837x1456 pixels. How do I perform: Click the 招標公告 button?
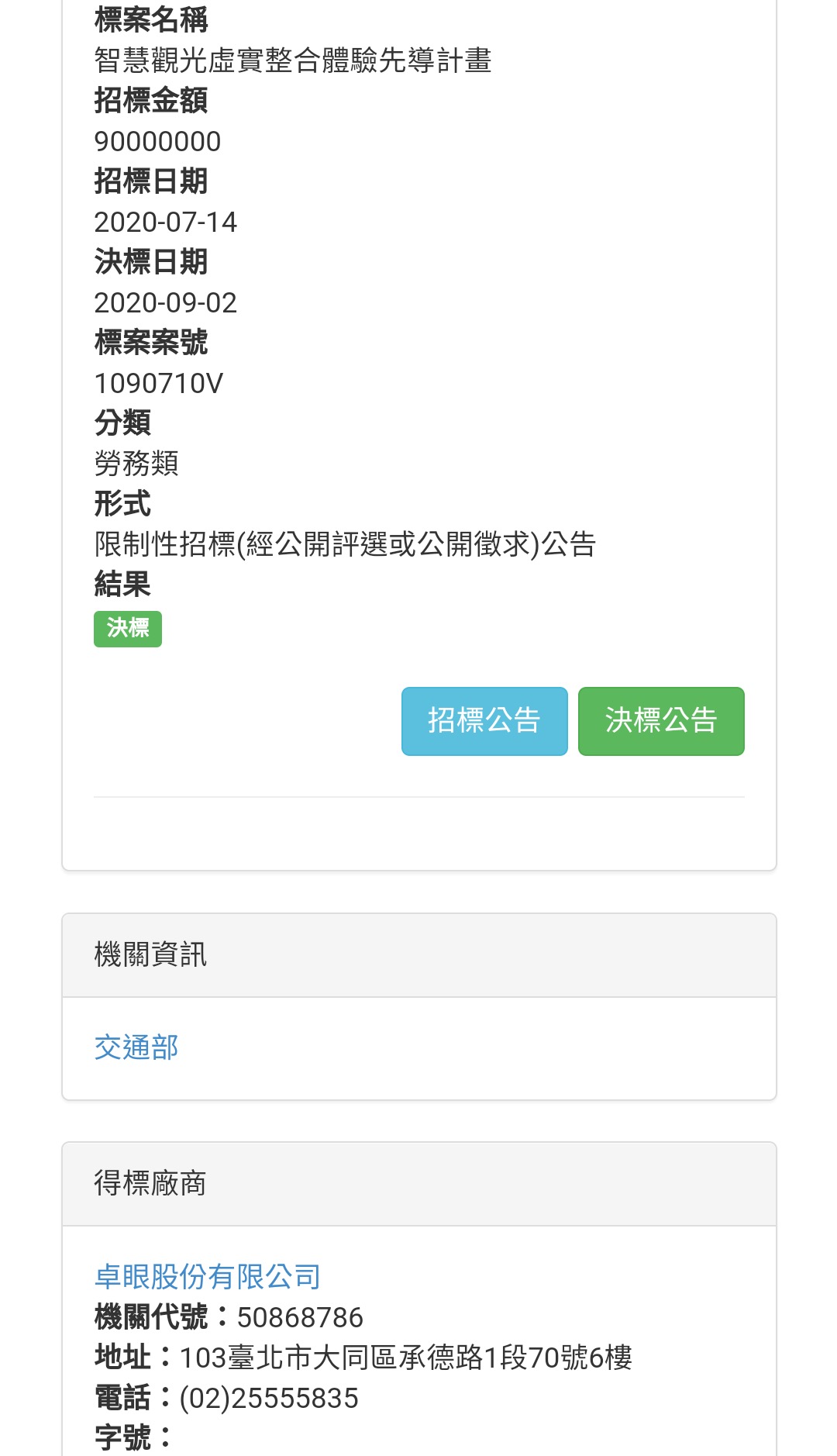coord(484,721)
